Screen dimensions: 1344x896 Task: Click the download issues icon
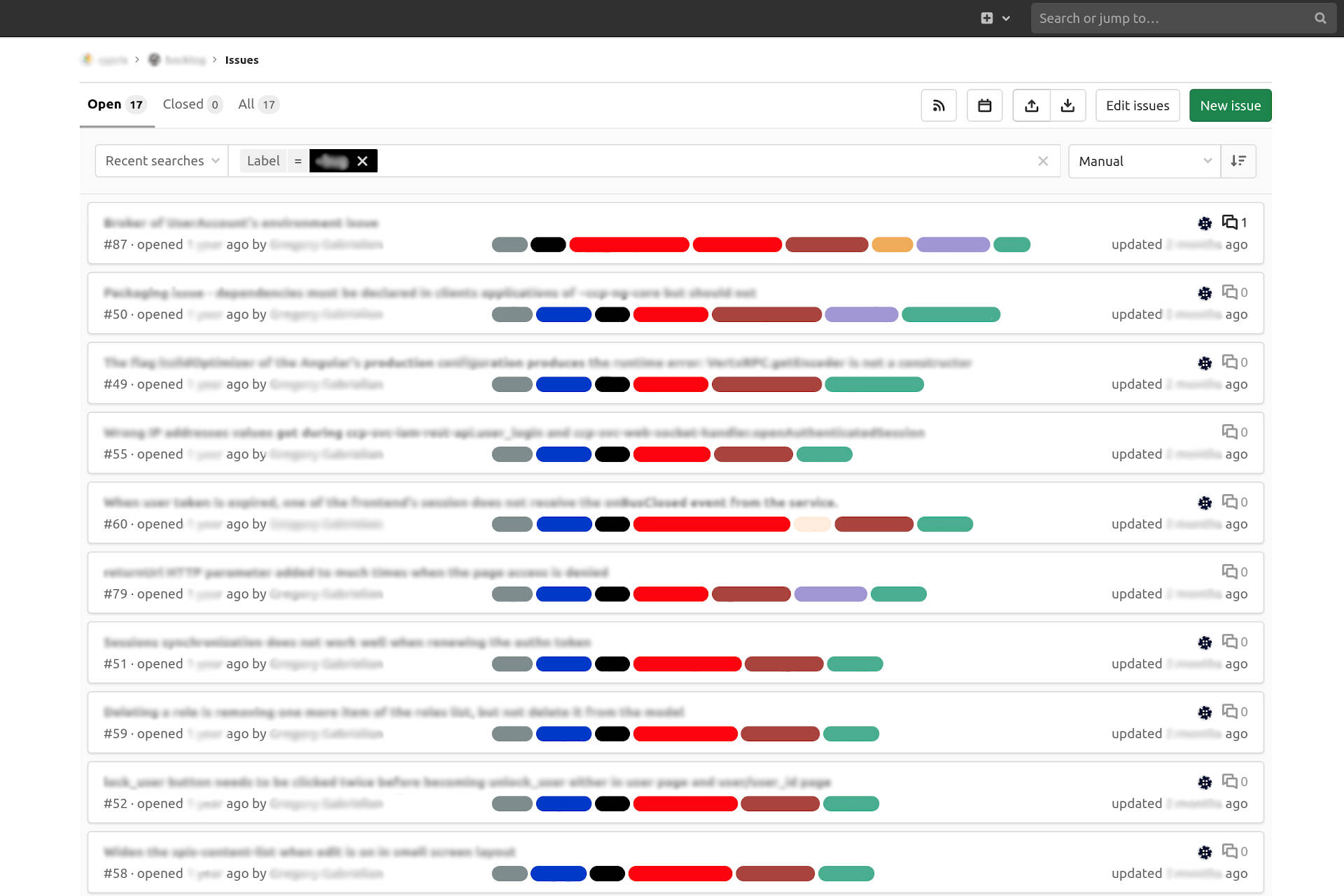coord(1067,105)
